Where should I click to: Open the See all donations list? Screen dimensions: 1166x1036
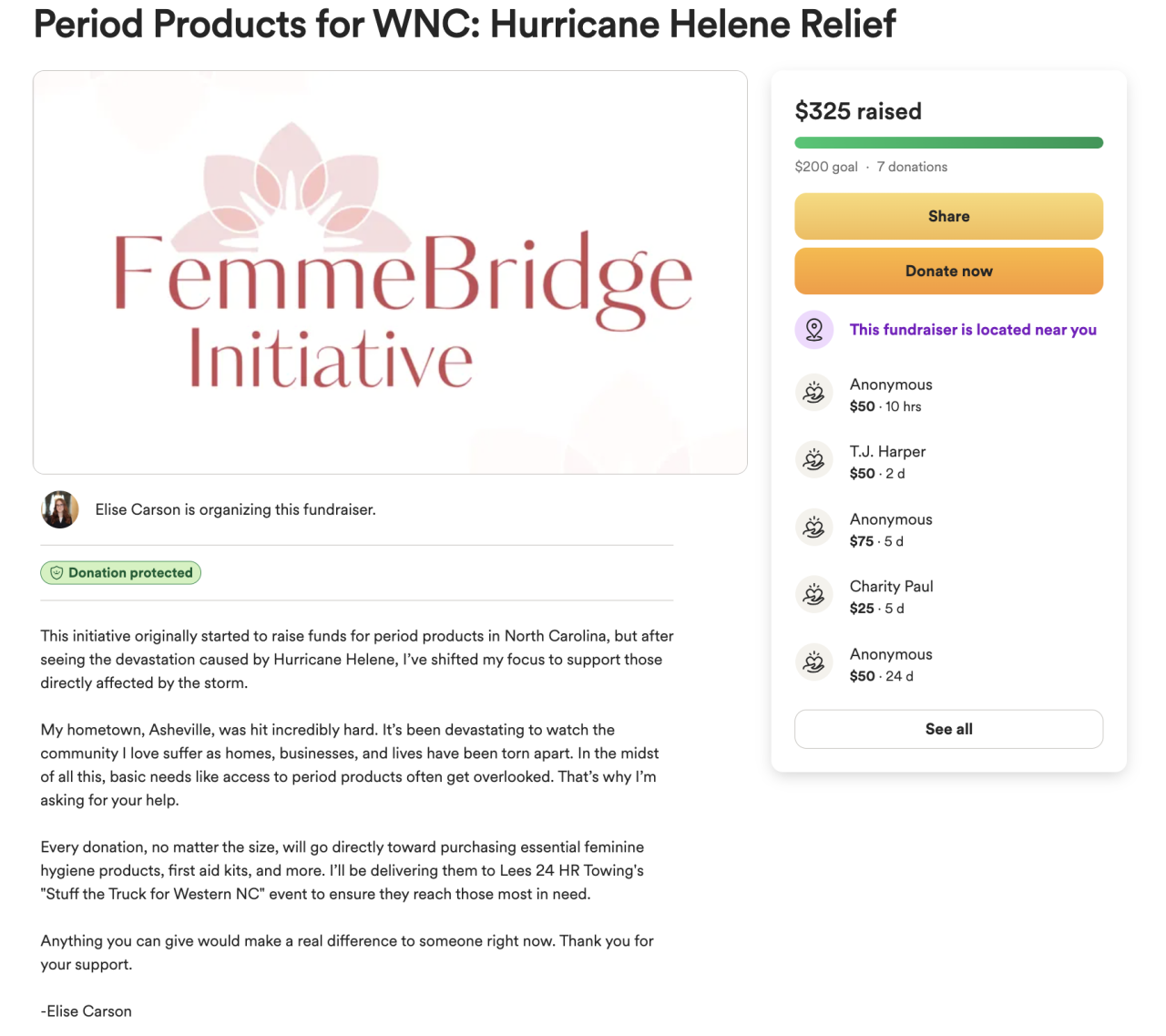[x=948, y=729]
